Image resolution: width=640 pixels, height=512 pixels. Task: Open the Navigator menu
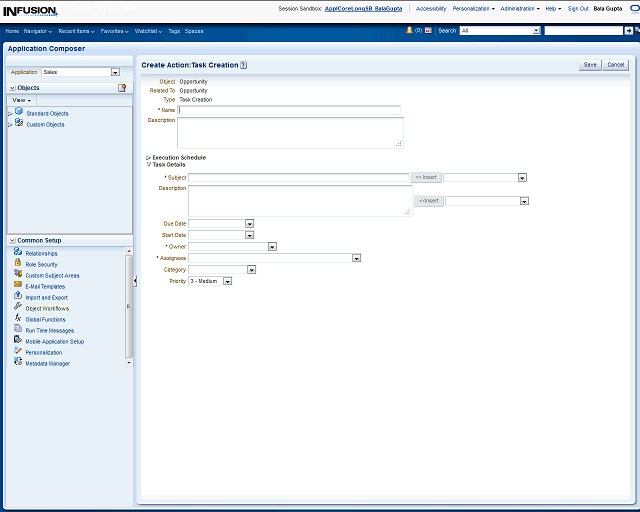(x=38, y=31)
